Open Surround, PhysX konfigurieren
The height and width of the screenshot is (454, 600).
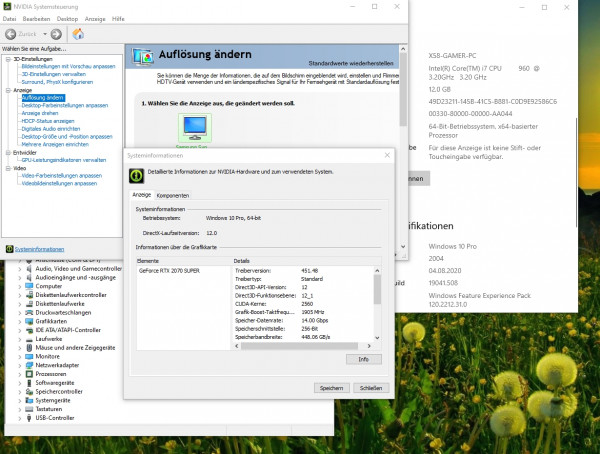(x=57, y=82)
